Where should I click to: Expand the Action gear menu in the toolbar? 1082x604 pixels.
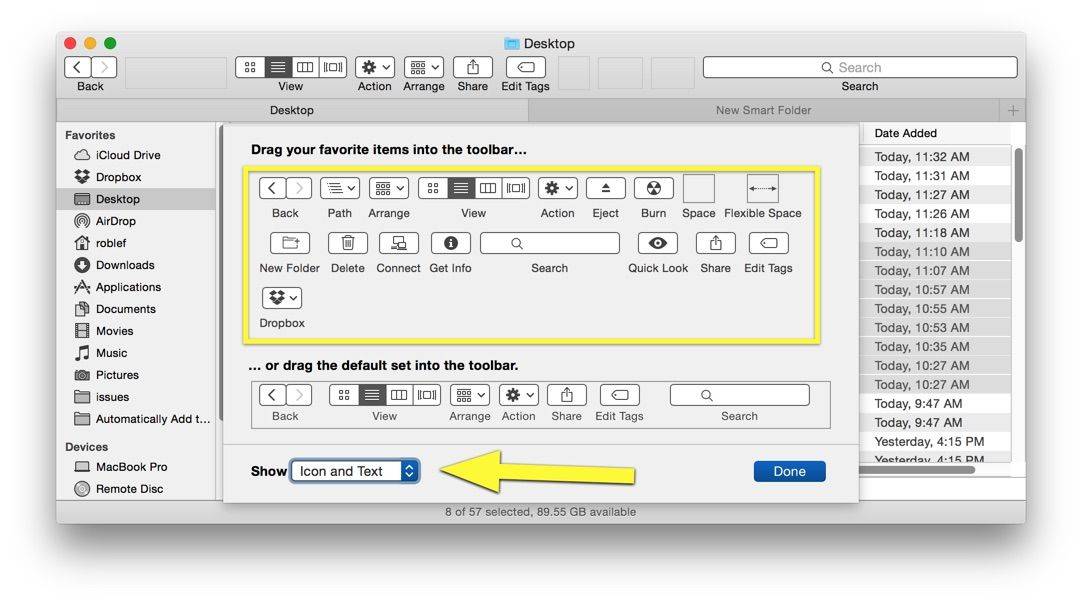[x=375, y=67]
